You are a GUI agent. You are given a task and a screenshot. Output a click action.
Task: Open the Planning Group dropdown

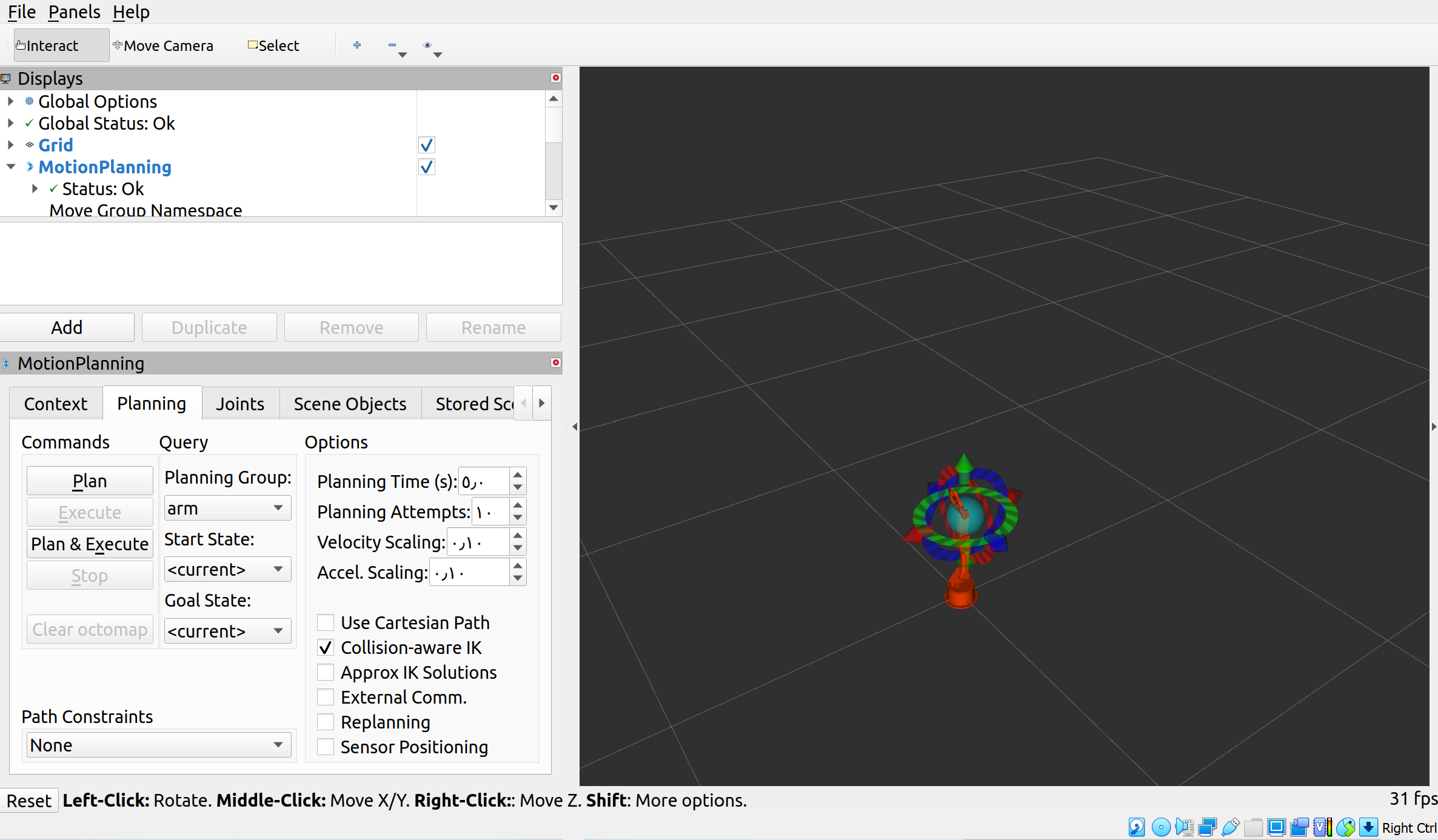click(227, 508)
